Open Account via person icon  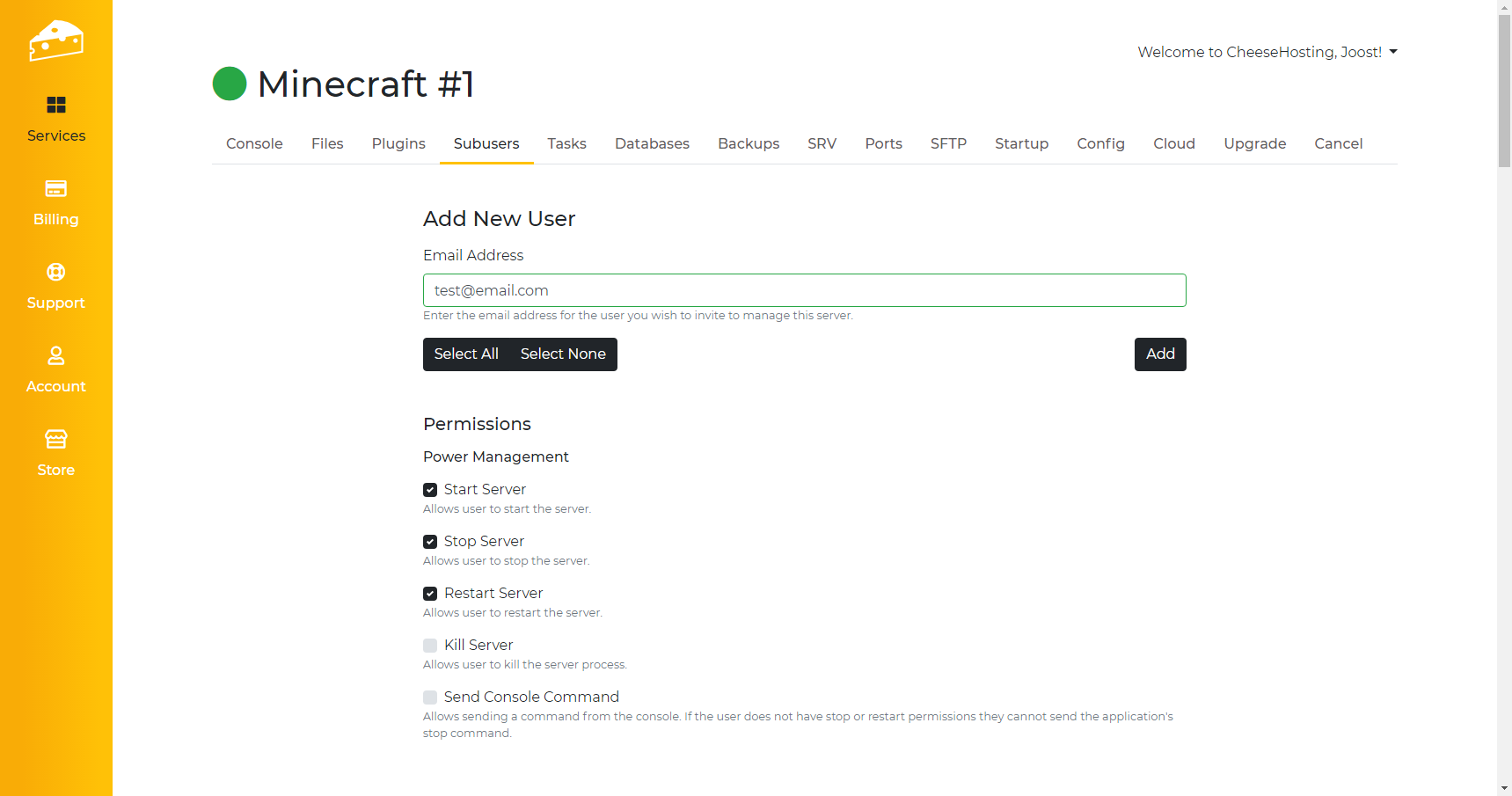pyautogui.click(x=56, y=355)
